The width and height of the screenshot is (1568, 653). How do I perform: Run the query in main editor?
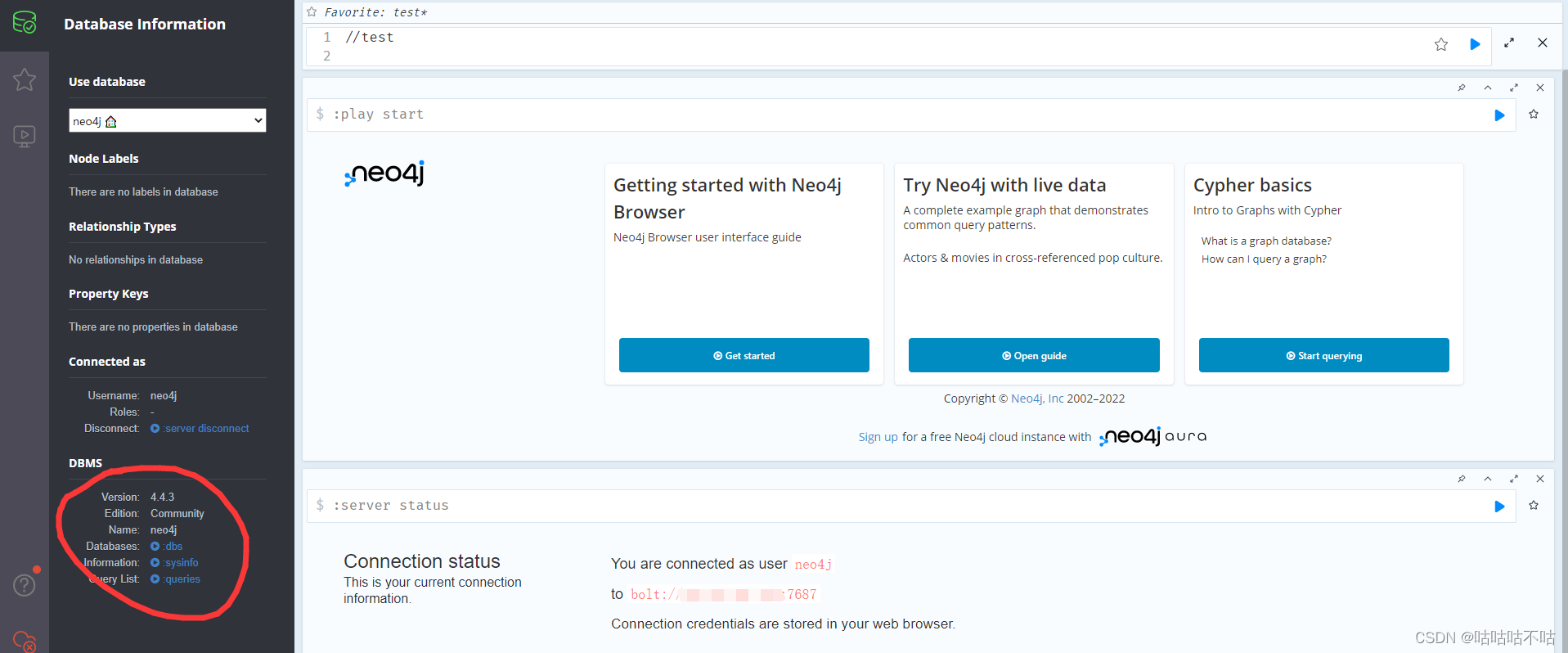pos(1475,44)
